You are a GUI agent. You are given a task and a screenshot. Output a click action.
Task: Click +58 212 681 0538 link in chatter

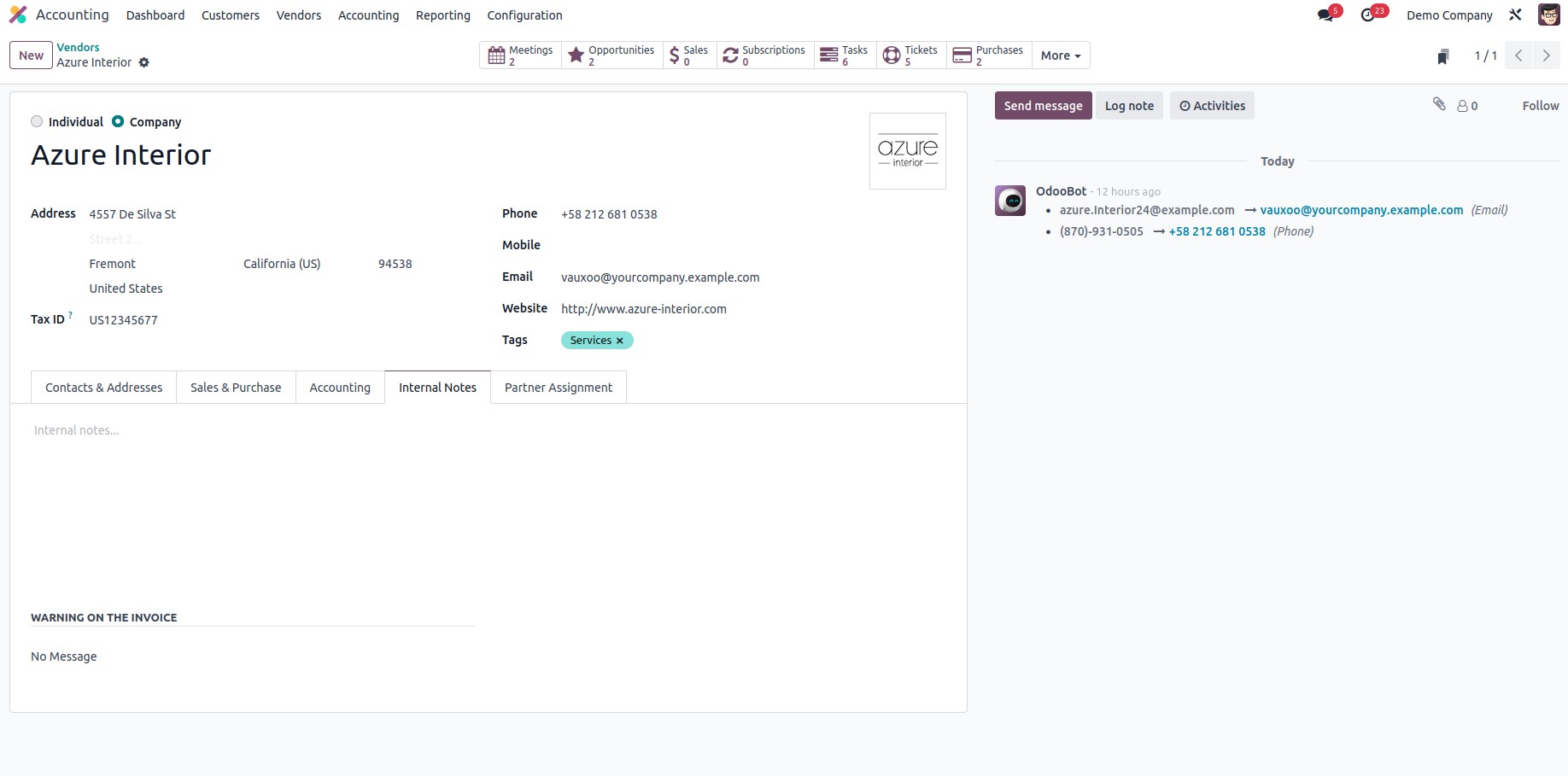(1217, 231)
